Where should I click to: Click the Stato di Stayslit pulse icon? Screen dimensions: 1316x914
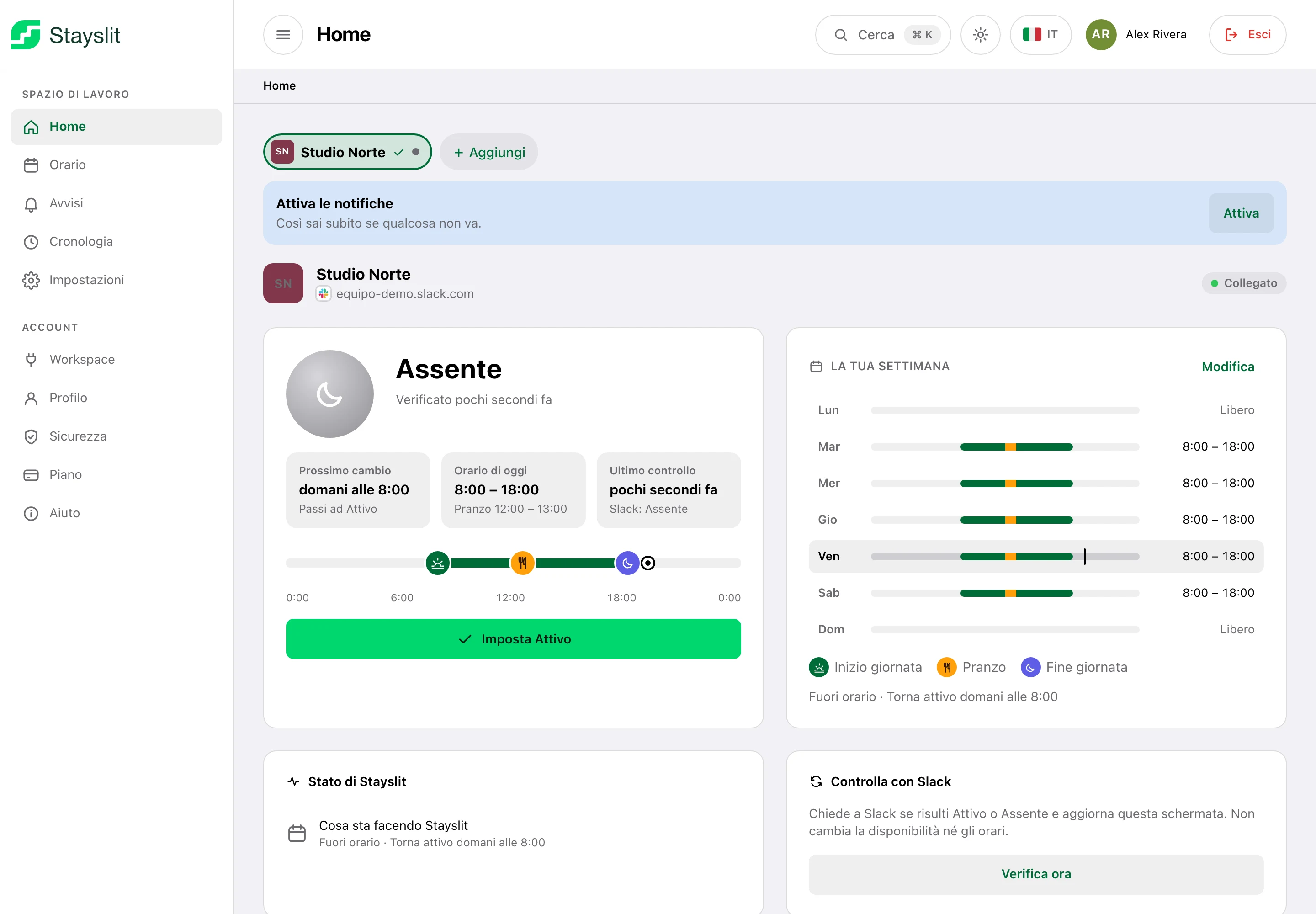click(x=293, y=782)
